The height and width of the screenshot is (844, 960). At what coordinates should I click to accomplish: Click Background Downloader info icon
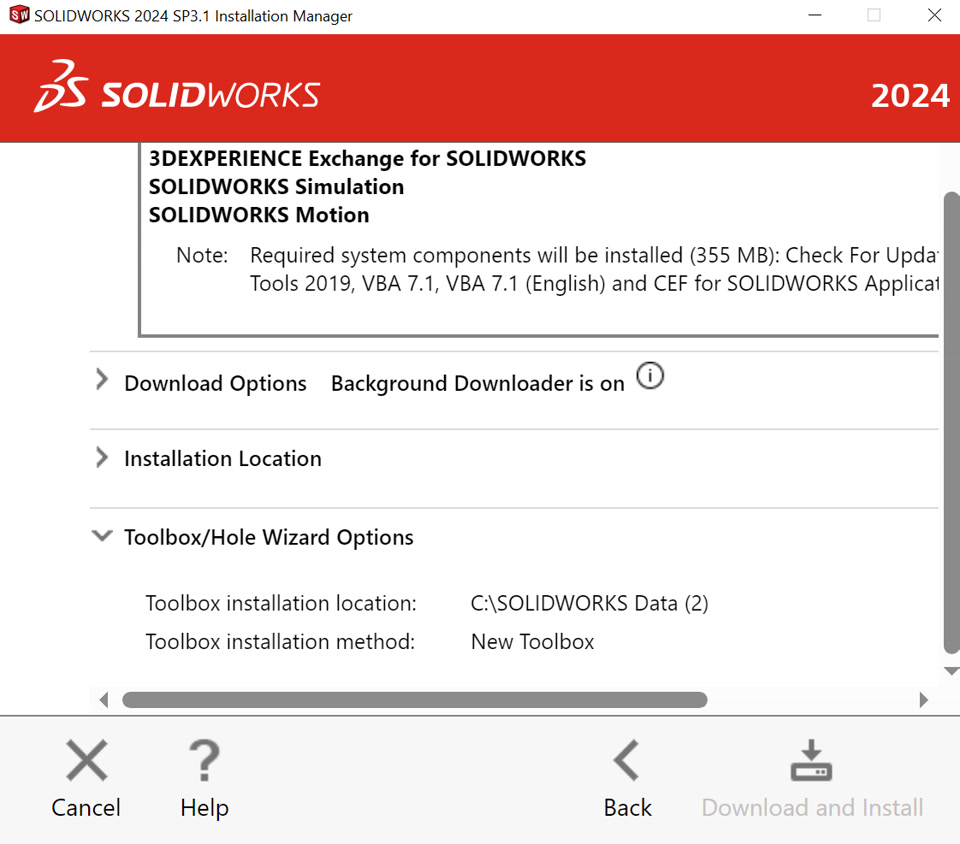click(x=650, y=377)
